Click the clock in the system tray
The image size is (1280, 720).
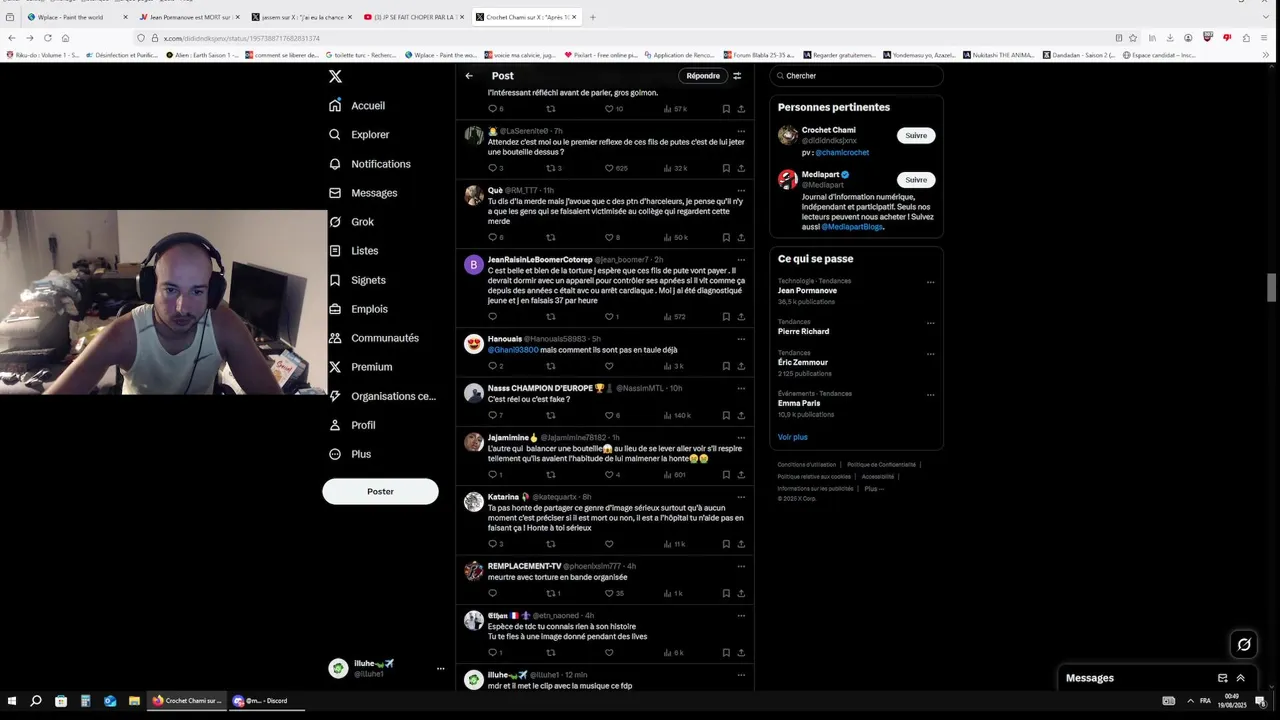[1232, 701]
